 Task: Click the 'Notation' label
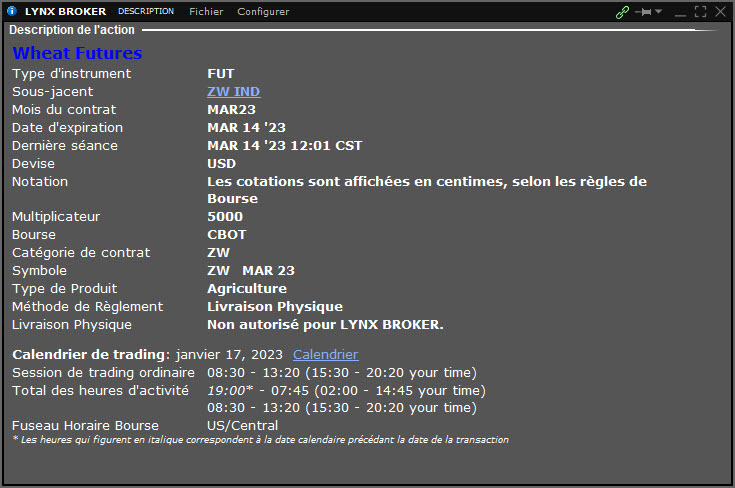pyautogui.click(x=40, y=181)
